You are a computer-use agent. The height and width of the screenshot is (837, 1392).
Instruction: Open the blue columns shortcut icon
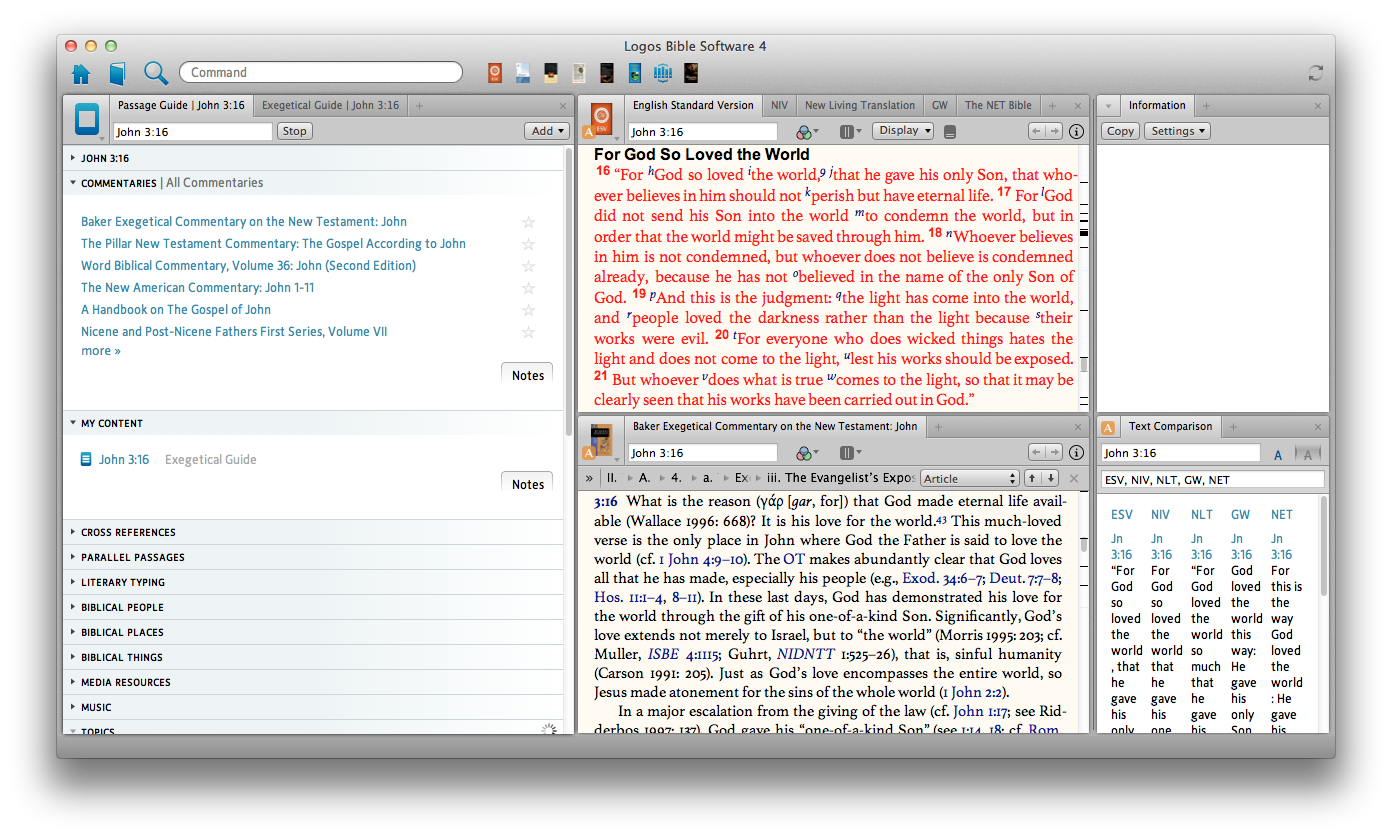[663, 72]
